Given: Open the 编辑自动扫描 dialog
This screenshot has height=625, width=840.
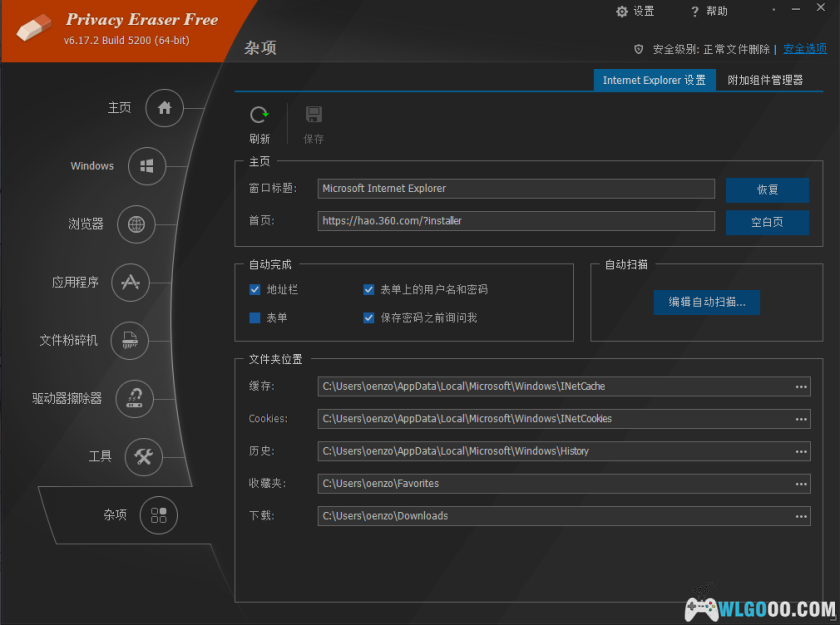Looking at the screenshot, I should point(706,302).
